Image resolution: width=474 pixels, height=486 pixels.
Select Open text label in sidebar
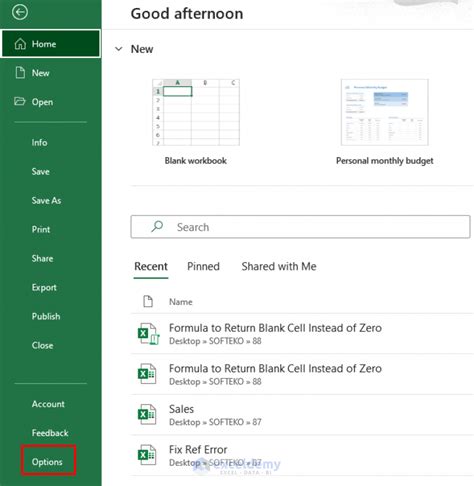[42, 102]
